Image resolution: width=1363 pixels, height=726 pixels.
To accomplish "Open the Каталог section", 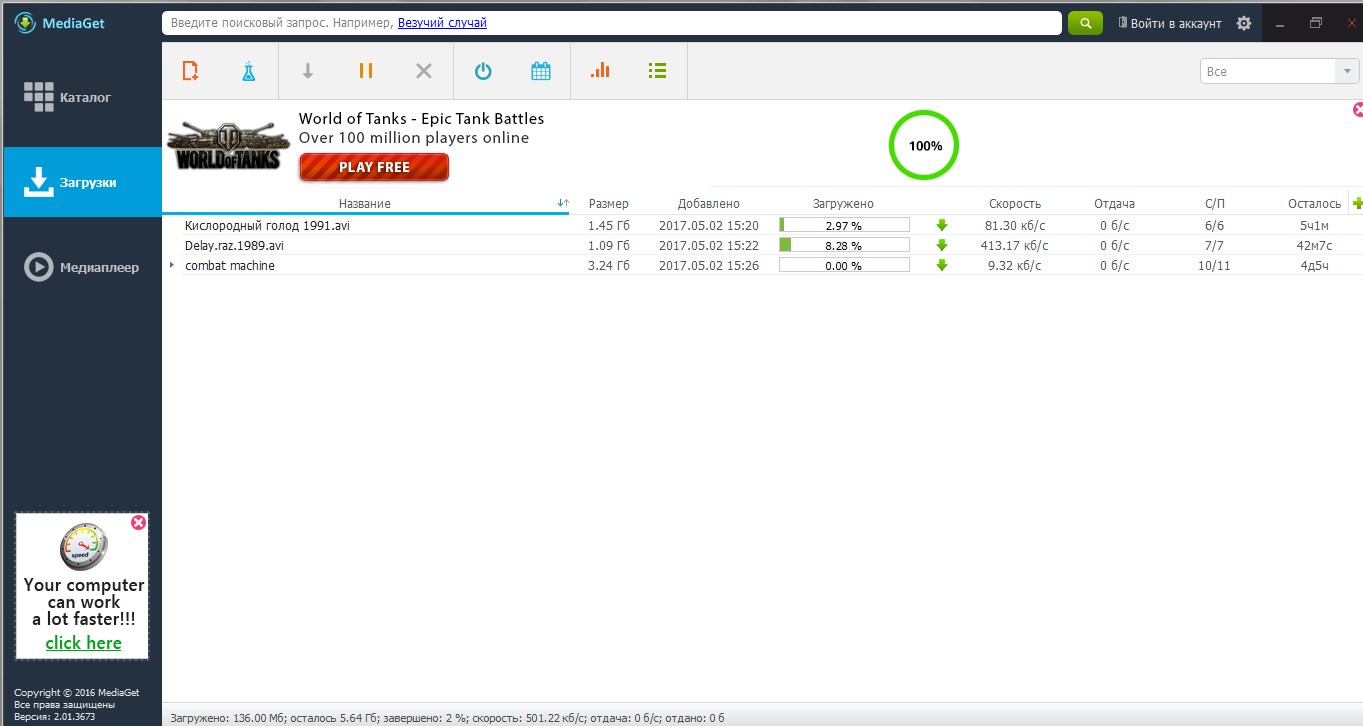I will coord(82,97).
